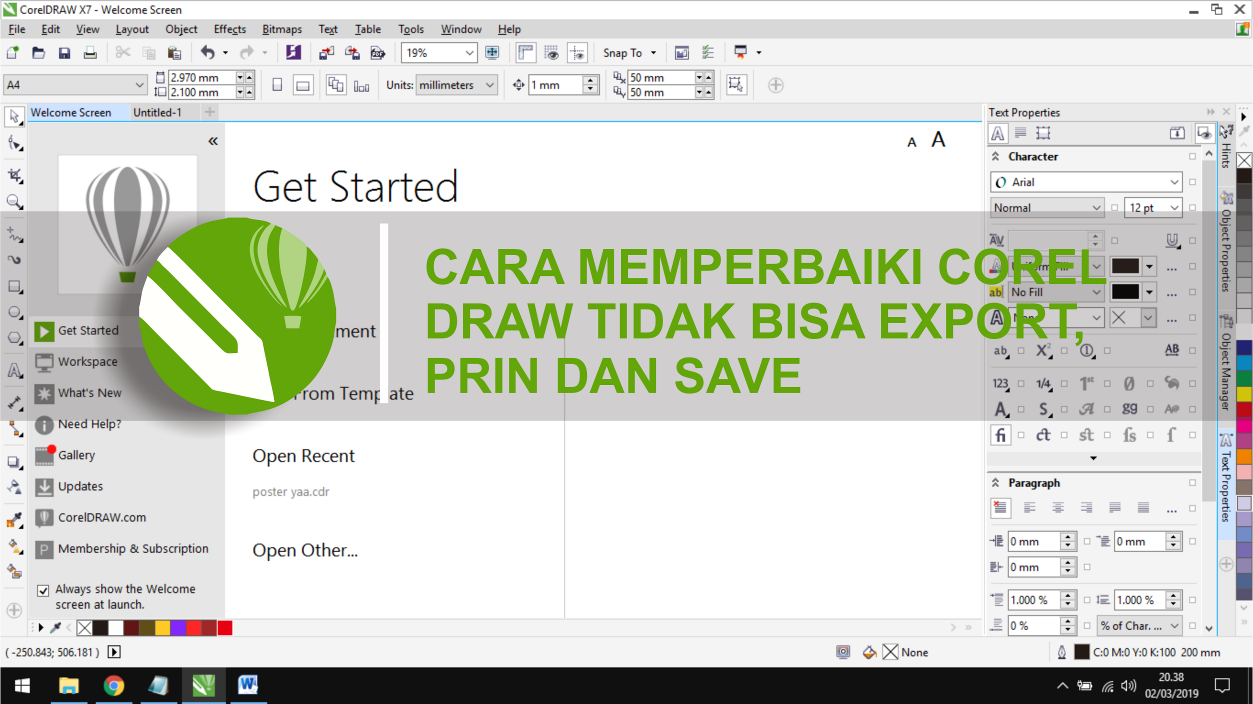Click Right alignment icon in Paragraph section
The image size is (1253, 704).
tap(1086, 508)
